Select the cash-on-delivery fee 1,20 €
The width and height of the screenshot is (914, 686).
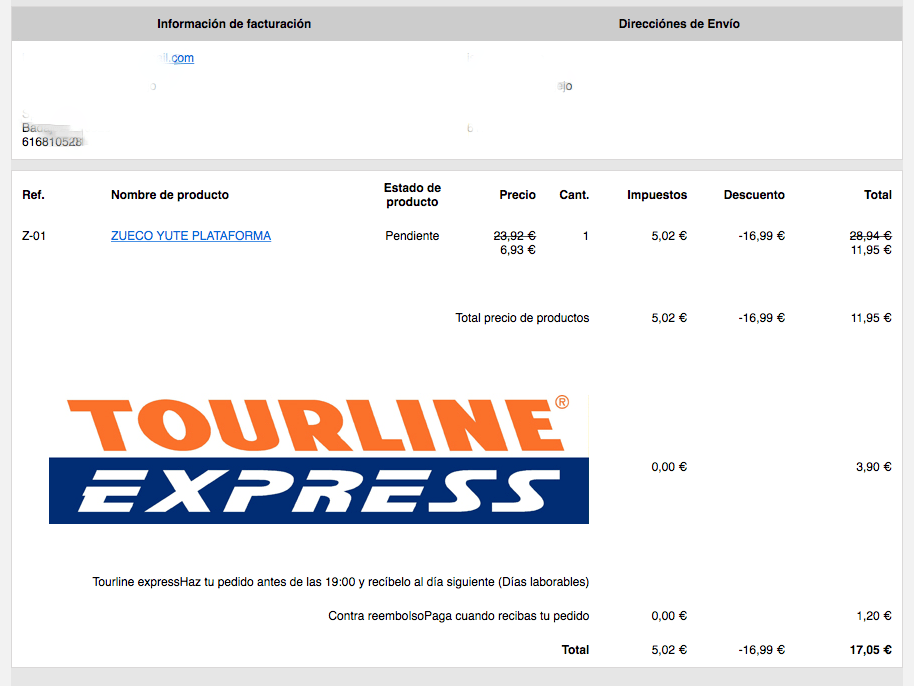click(x=874, y=615)
